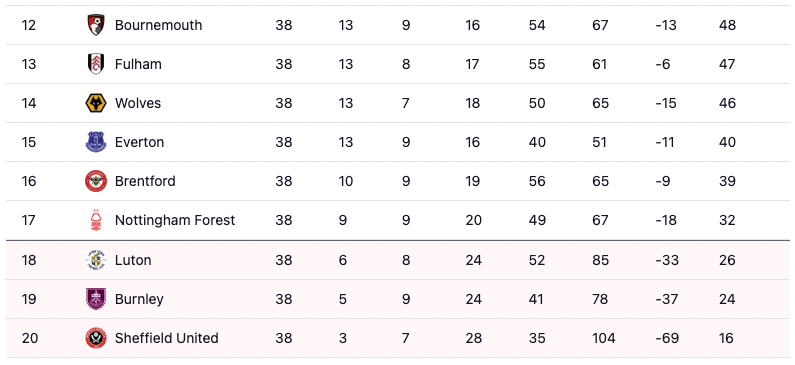Click the Luton Town crest
This screenshot has height=365, width=795.
(x=96, y=260)
